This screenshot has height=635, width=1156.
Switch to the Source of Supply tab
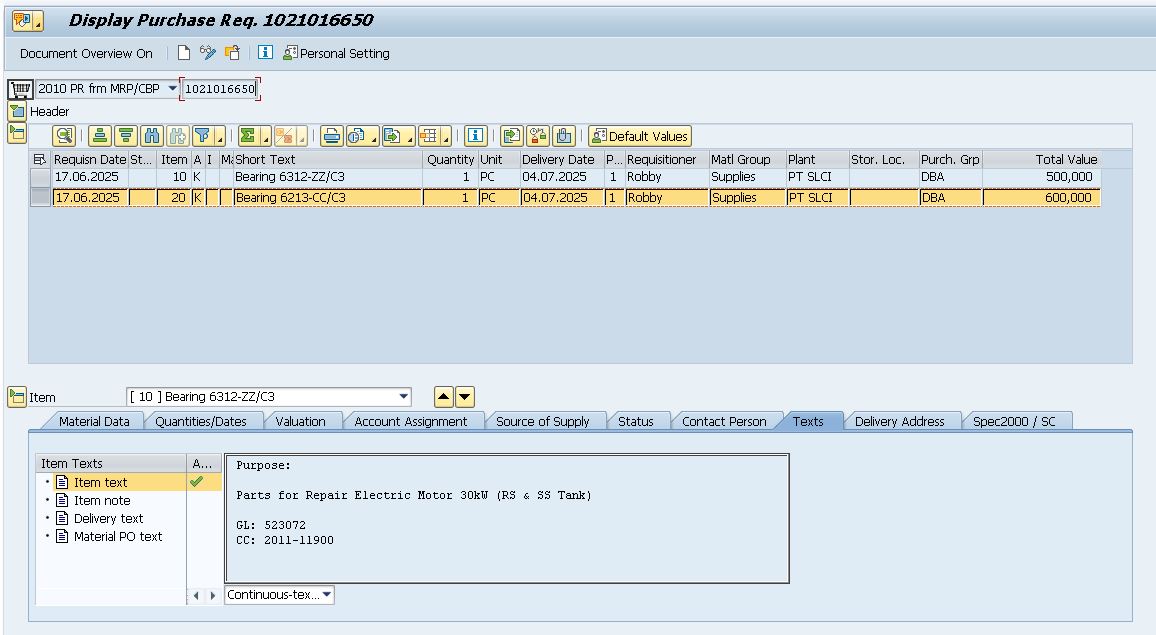coord(543,421)
